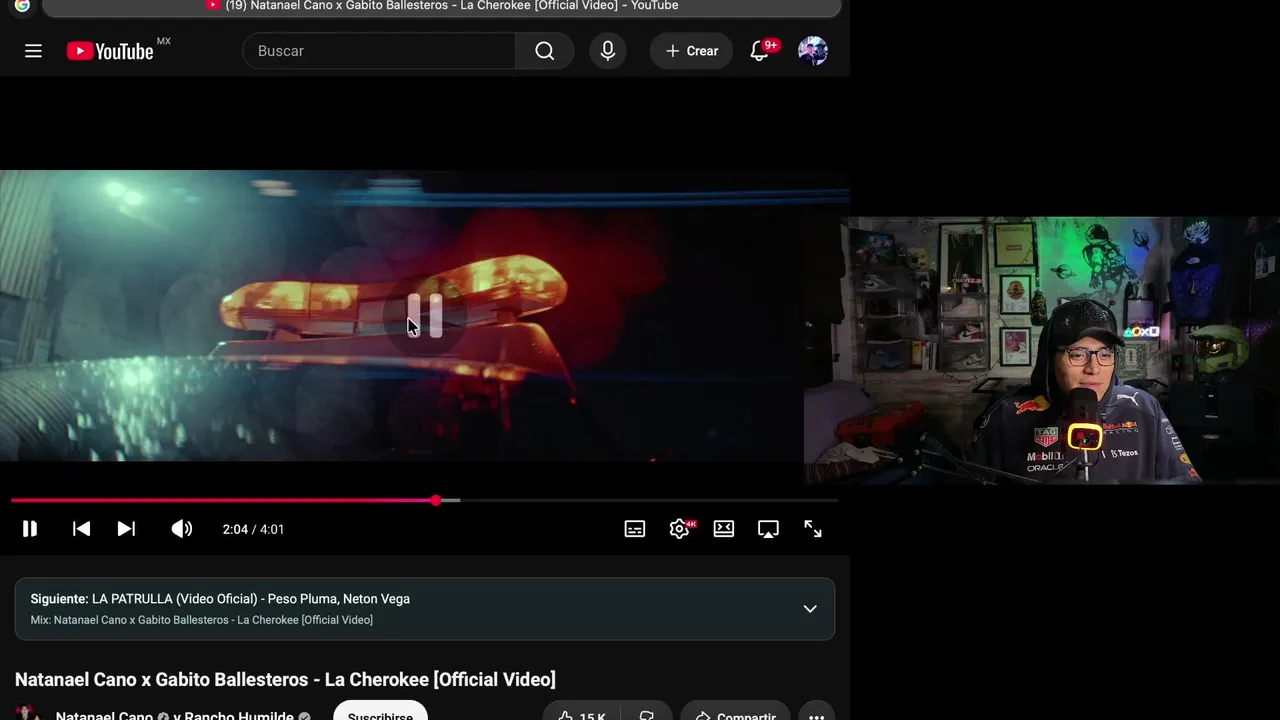Enter fullscreen mode
This screenshot has height=720, width=1280.
[813, 529]
